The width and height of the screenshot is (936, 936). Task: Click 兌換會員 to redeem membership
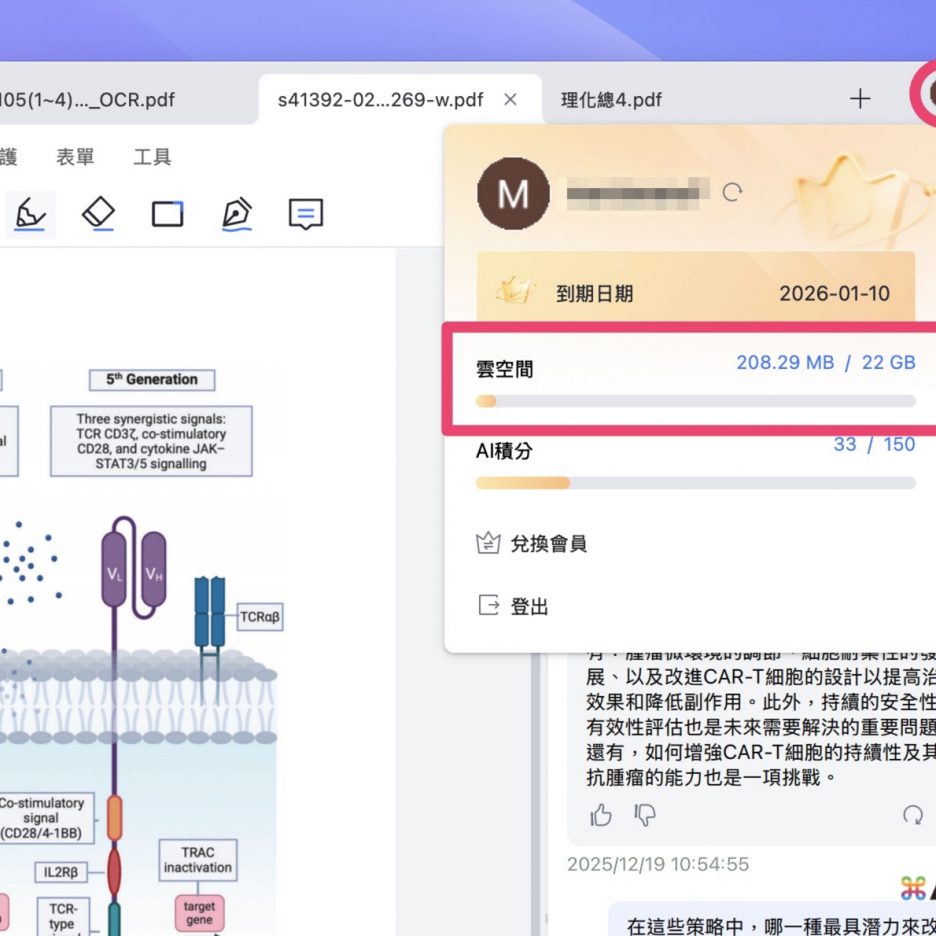tap(547, 544)
